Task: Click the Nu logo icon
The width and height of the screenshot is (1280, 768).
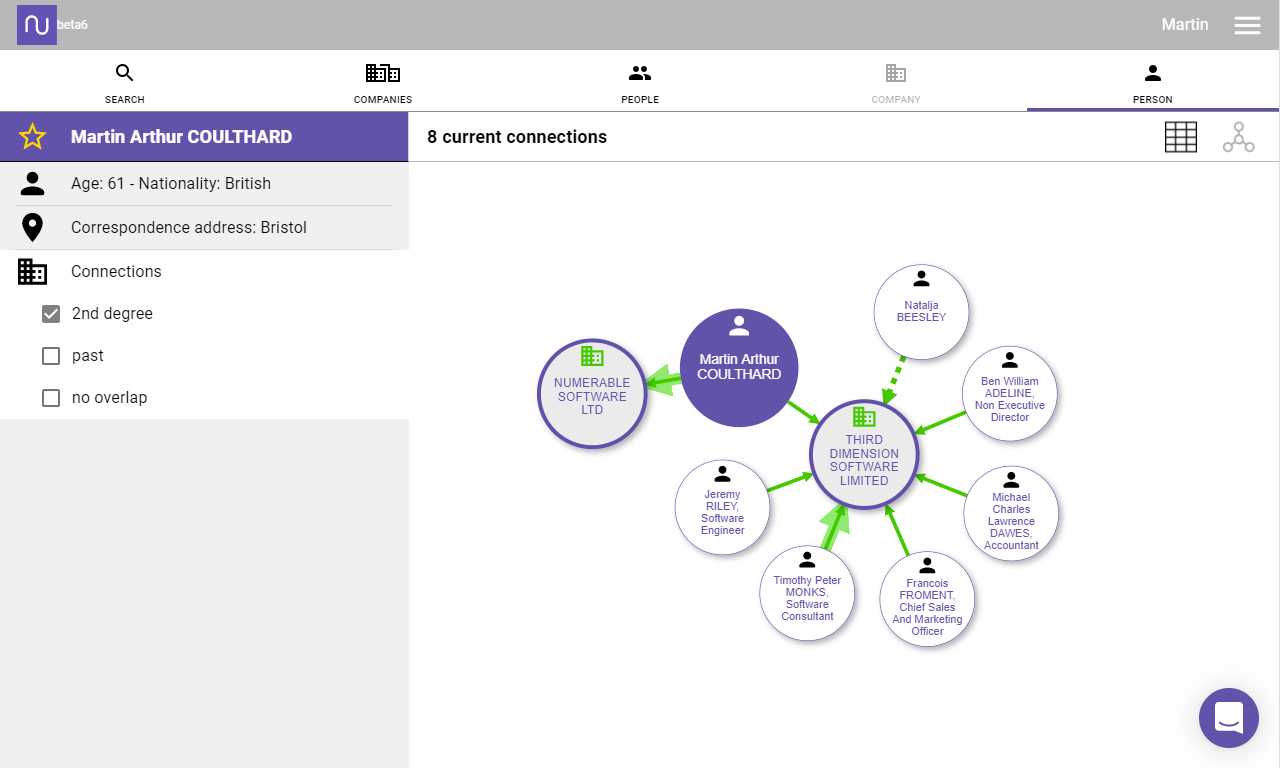Action: 37,25
